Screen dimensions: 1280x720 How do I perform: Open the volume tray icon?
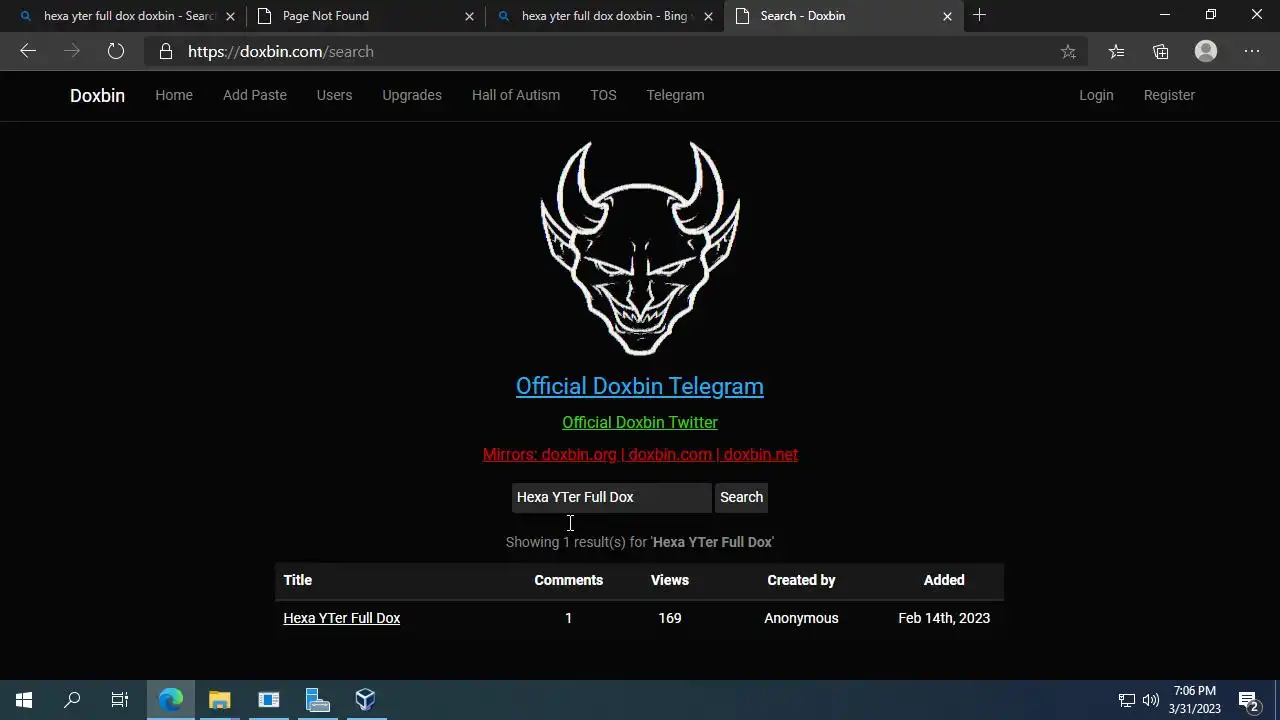(x=1151, y=700)
